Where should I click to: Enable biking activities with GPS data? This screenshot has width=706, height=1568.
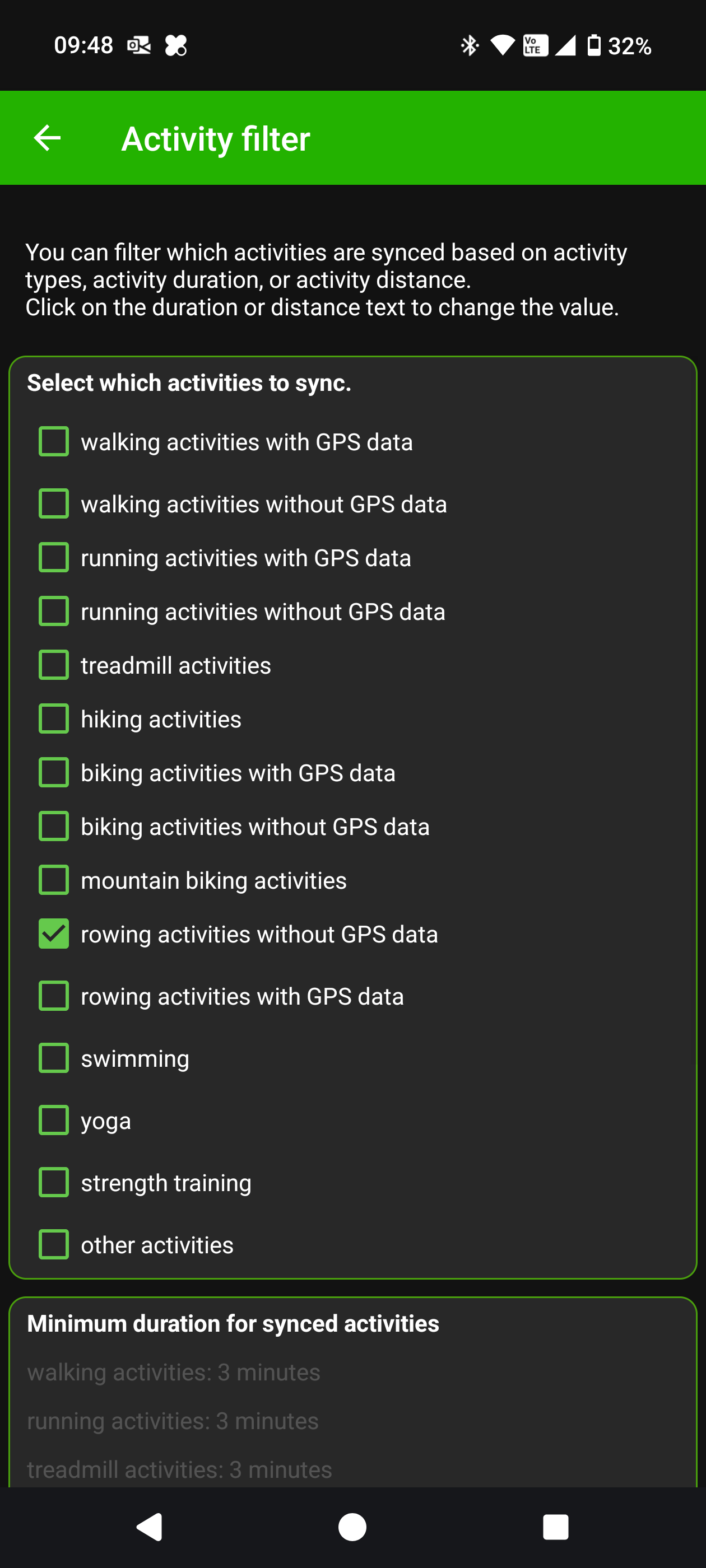[x=54, y=772]
